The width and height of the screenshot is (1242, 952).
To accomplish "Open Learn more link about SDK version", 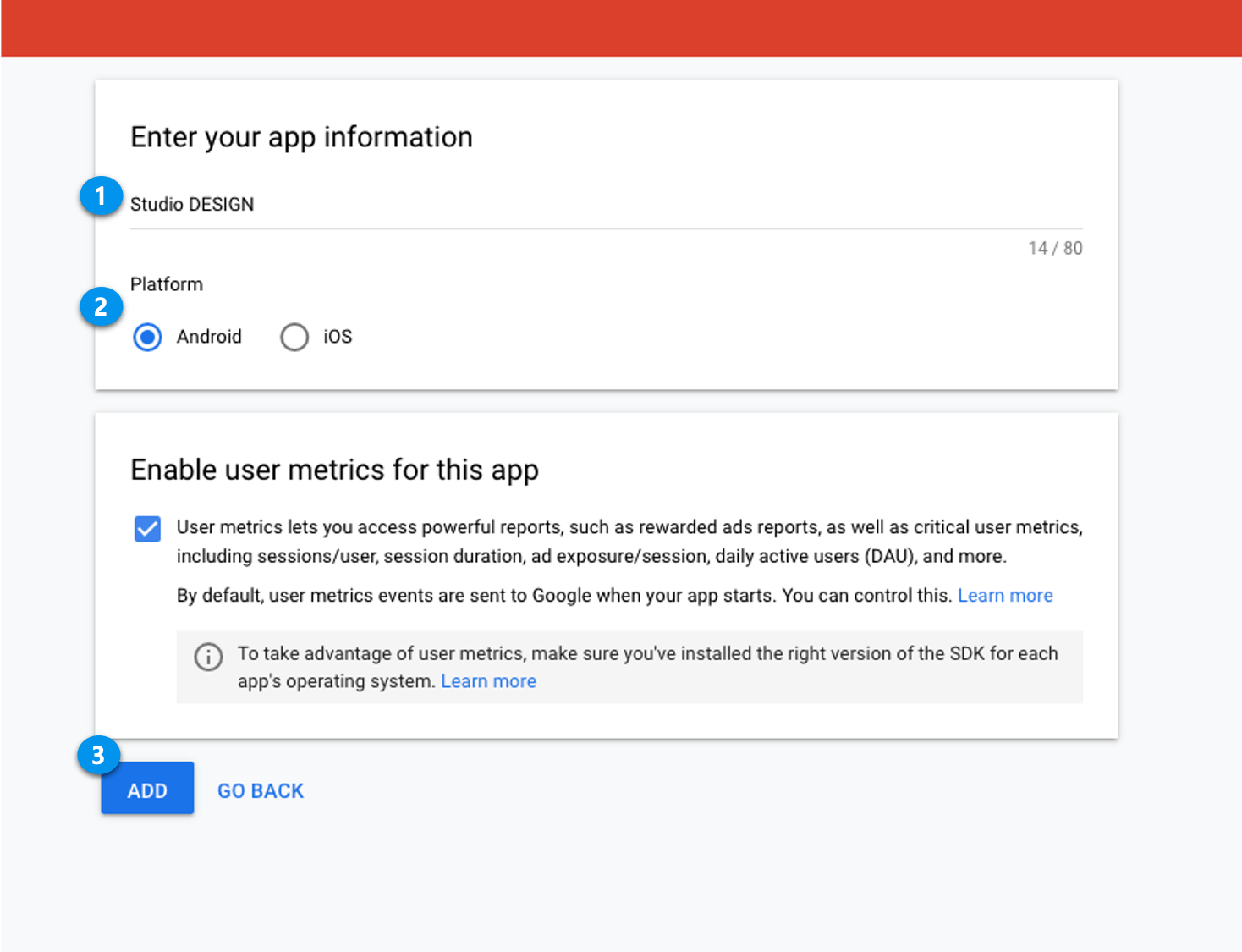I will pos(488,681).
